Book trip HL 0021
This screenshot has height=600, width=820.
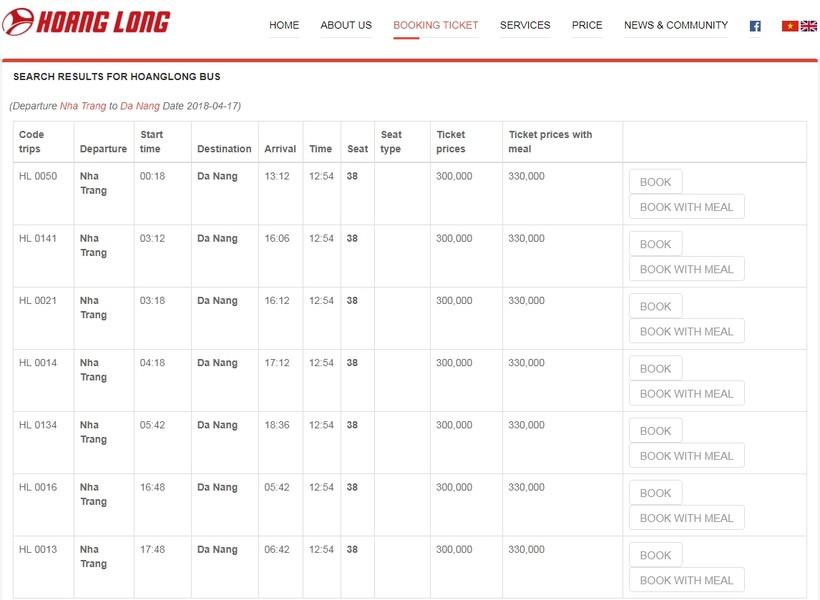(655, 306)
